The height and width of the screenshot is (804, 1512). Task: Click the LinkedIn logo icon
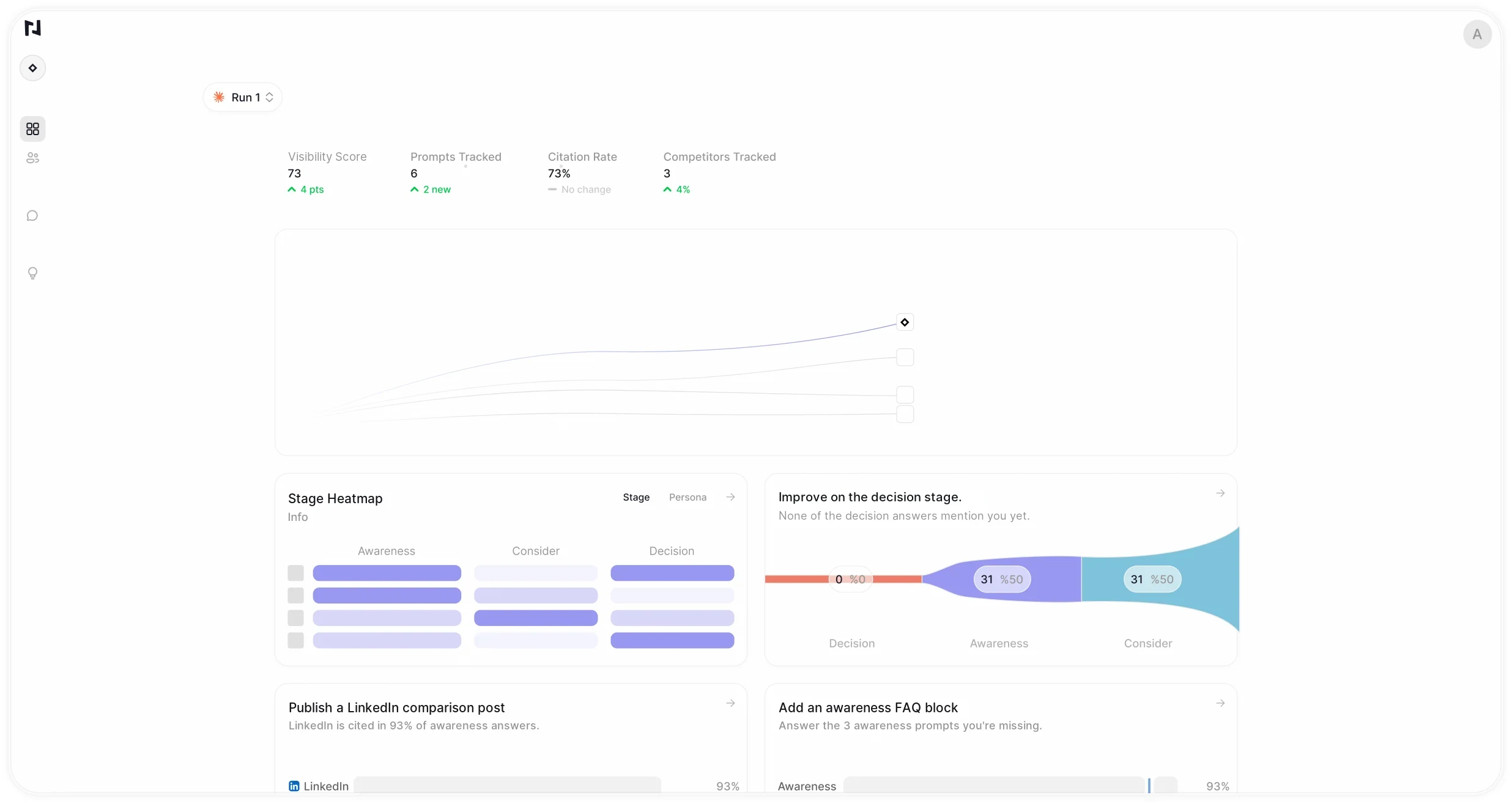(x=294, y=786)
